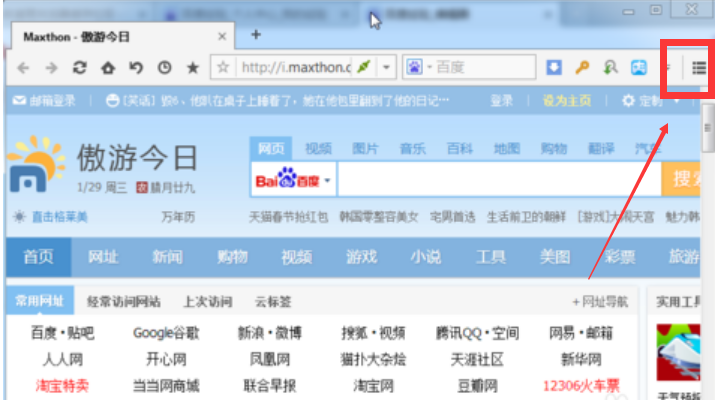
Task: Open 天猫春节抢红包 link
Action: (x=288, y=217)
